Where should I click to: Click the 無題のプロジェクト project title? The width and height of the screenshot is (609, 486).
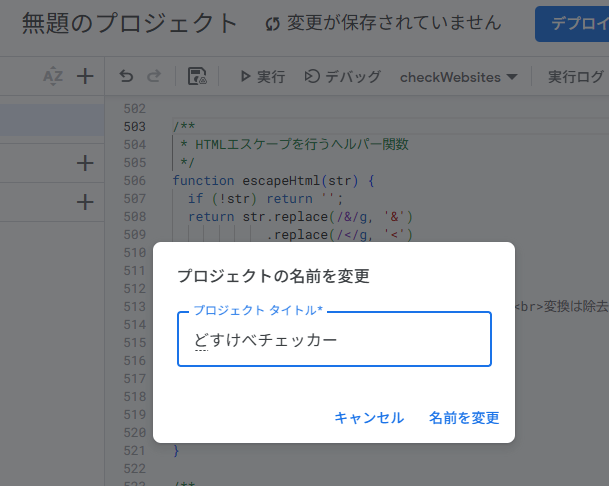[x=130, y=23]
